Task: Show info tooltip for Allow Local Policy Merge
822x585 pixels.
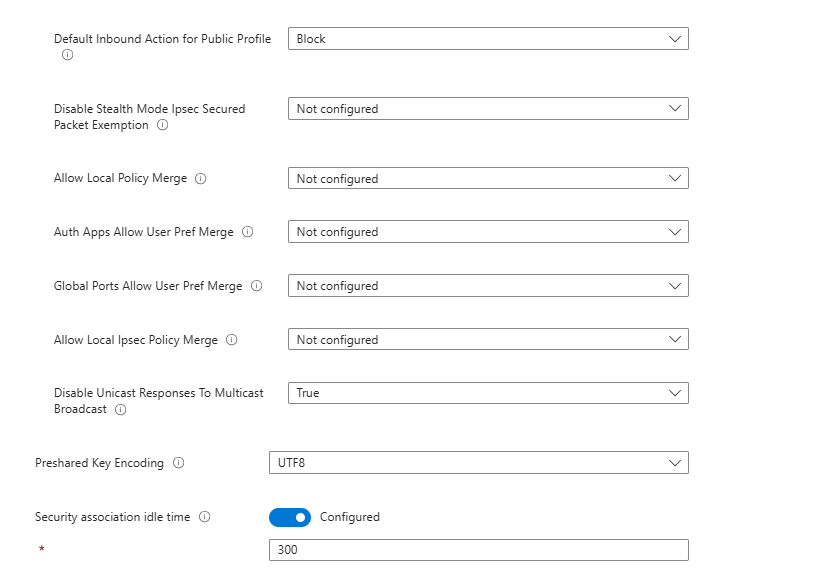Action: coord(200,179)
